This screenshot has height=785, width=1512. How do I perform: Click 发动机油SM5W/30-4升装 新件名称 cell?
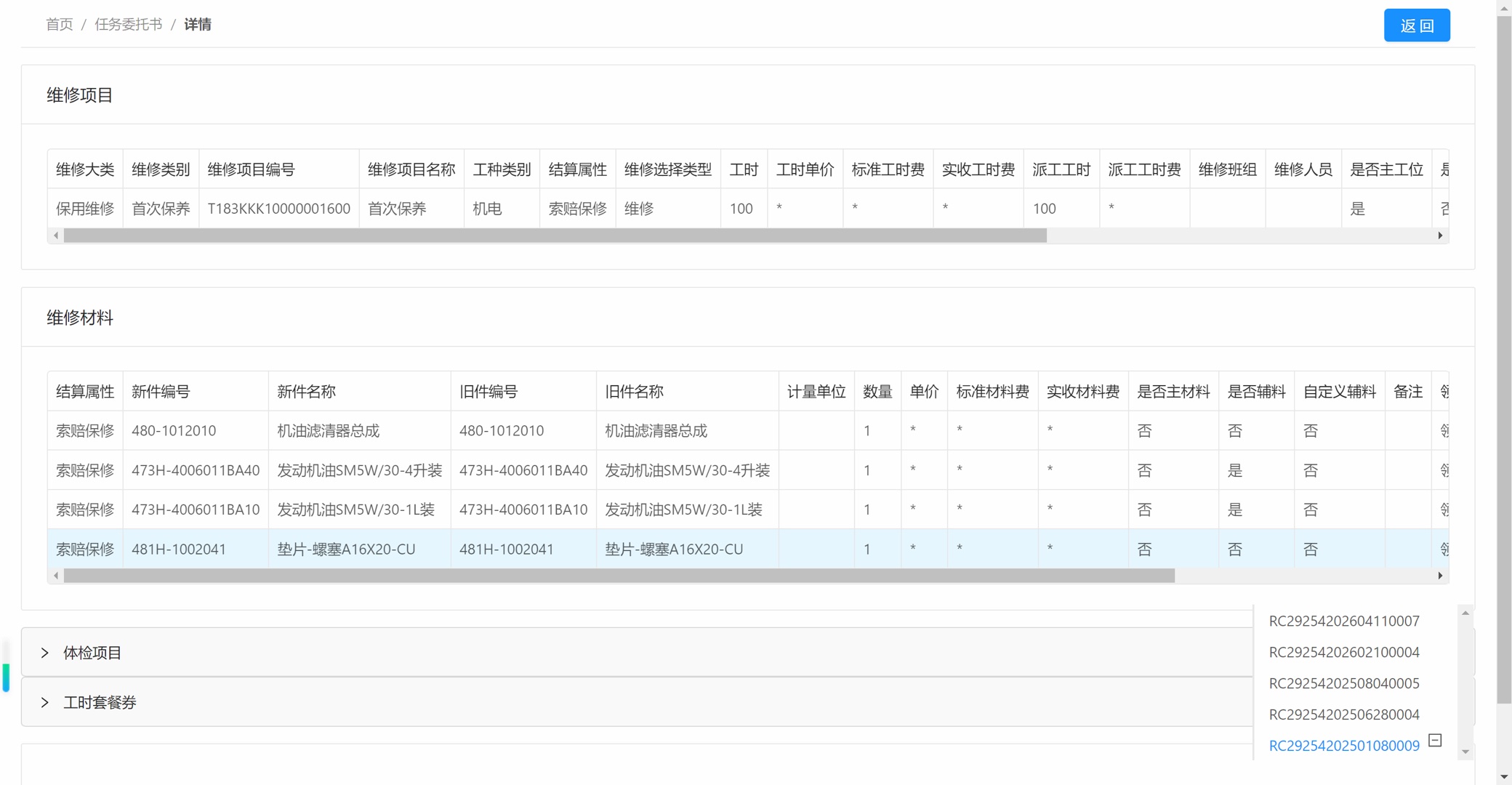pyautogui.click(x=360, y=470)
